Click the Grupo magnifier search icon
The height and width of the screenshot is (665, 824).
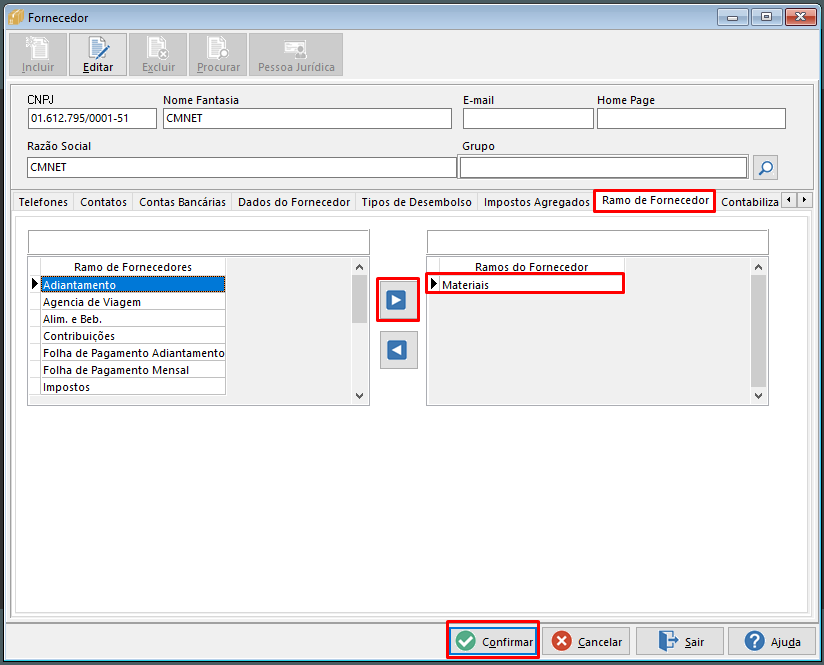(x=765, y=168)
